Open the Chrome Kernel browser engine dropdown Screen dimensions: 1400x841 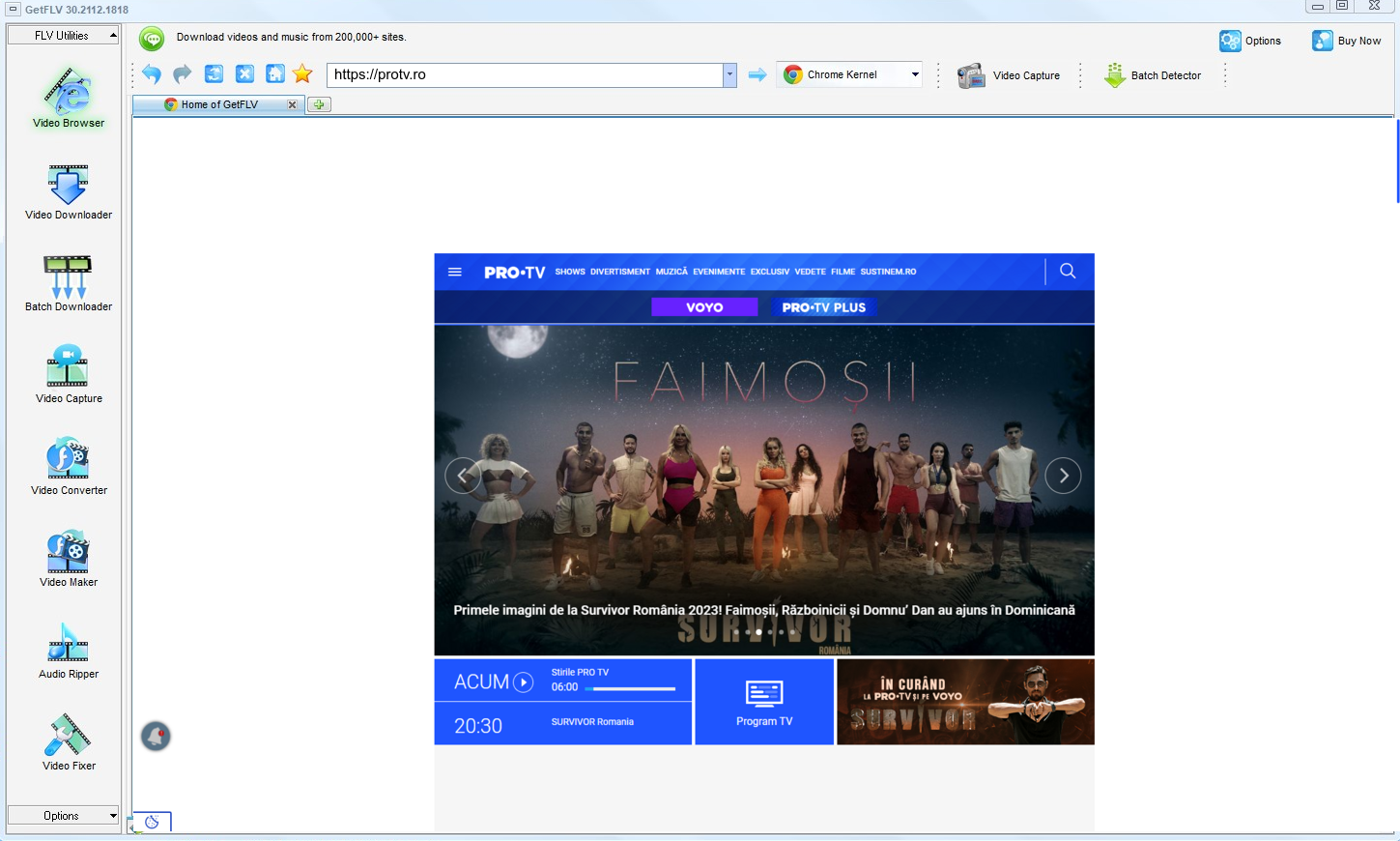click(x=850, y=74)
